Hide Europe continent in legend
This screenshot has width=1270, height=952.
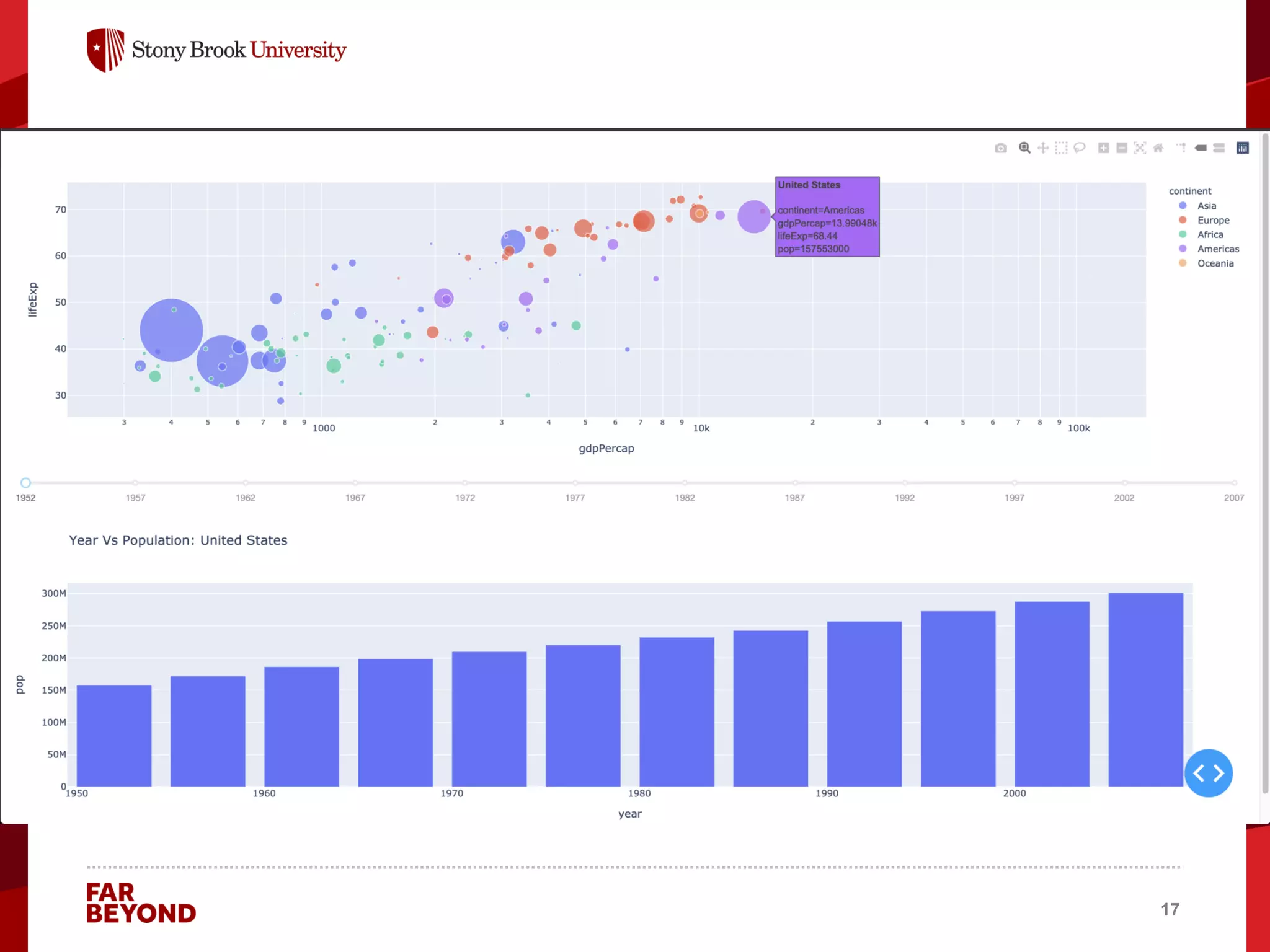tap(1213, 220)
